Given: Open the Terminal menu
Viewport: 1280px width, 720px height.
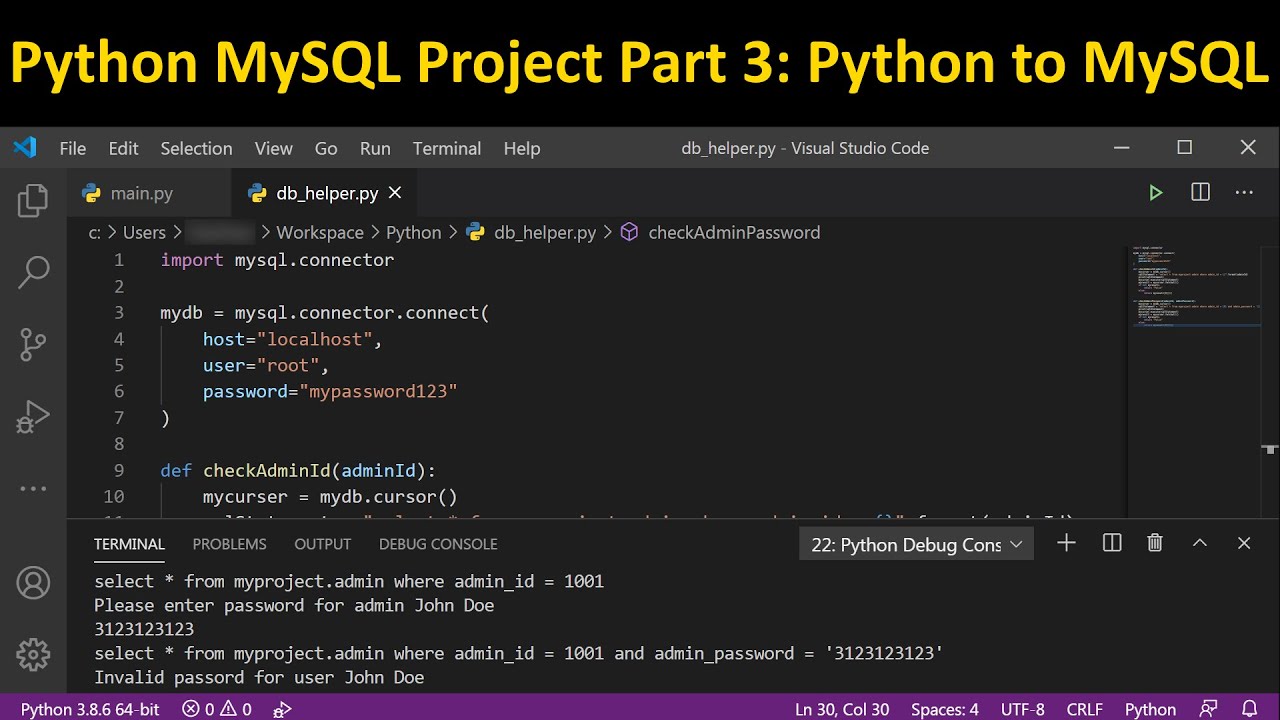Looking at the screenshot, I should point(447,148).
